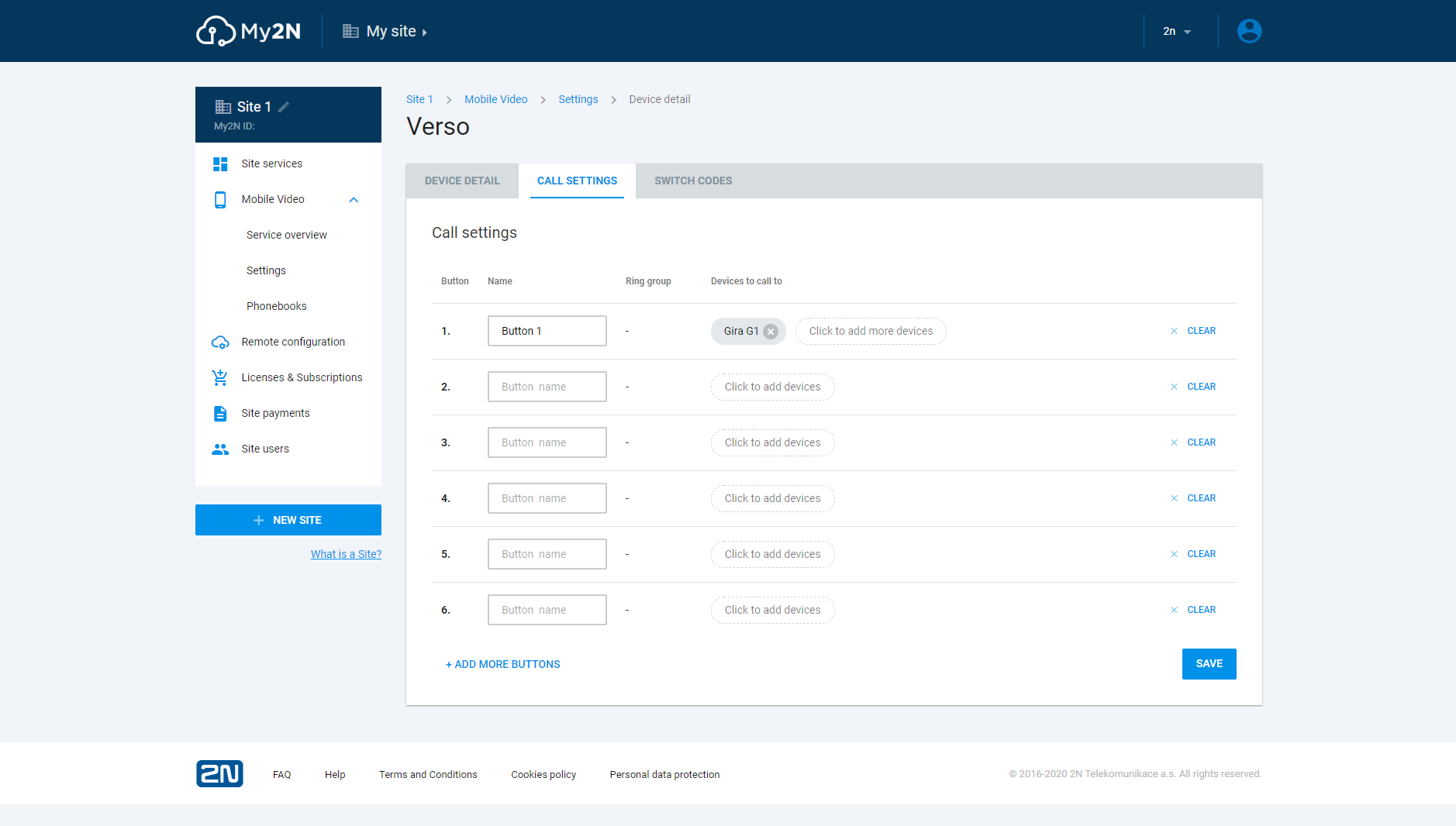The image size is (1456, 826).
Task: Click the button 2 name input field
Action: (547, 387)
